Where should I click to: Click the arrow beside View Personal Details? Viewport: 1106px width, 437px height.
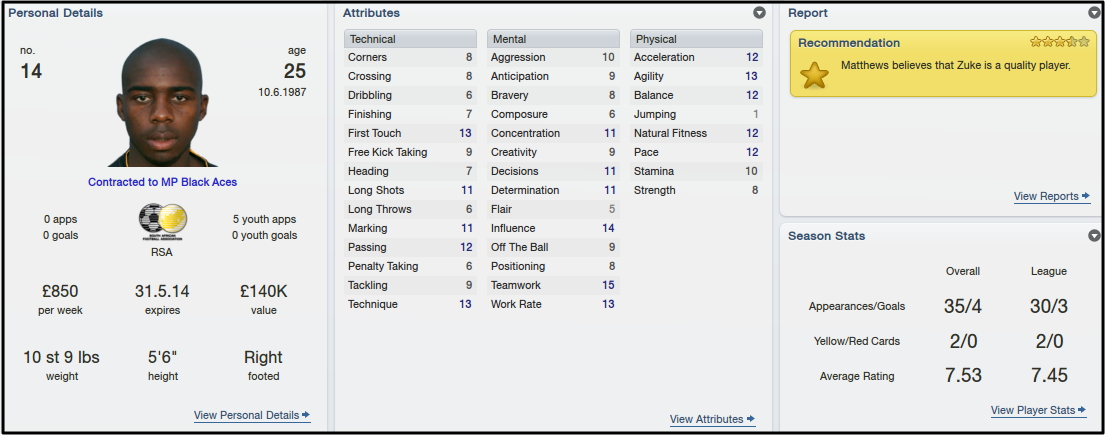[x=306, y=415]
